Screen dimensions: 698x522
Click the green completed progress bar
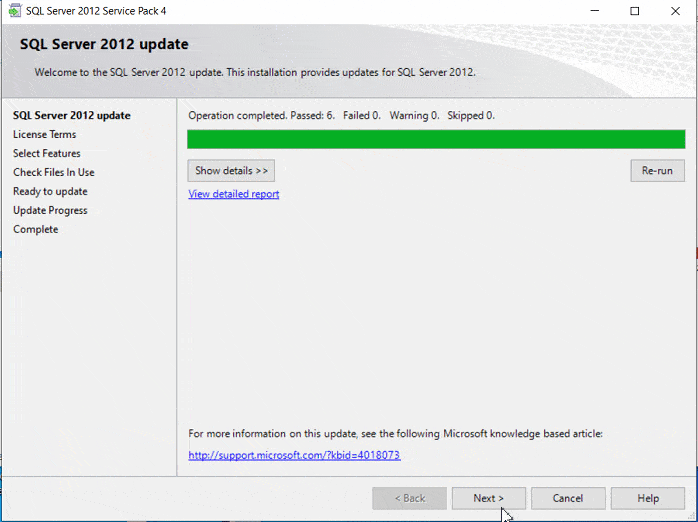click(436, 139)
